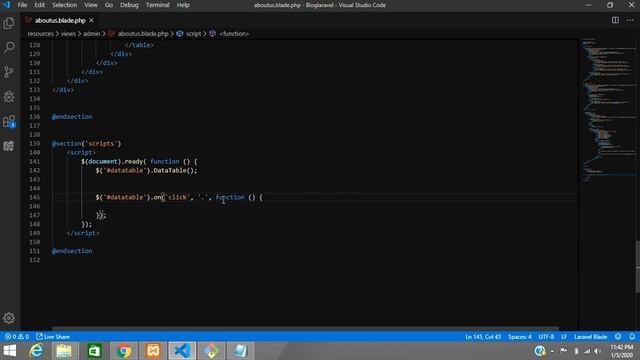Image resolution: width=640 pixels, height=360 pixels.
Task: Click the 'click' string on line 145
Action: click(x=178, y=198)
